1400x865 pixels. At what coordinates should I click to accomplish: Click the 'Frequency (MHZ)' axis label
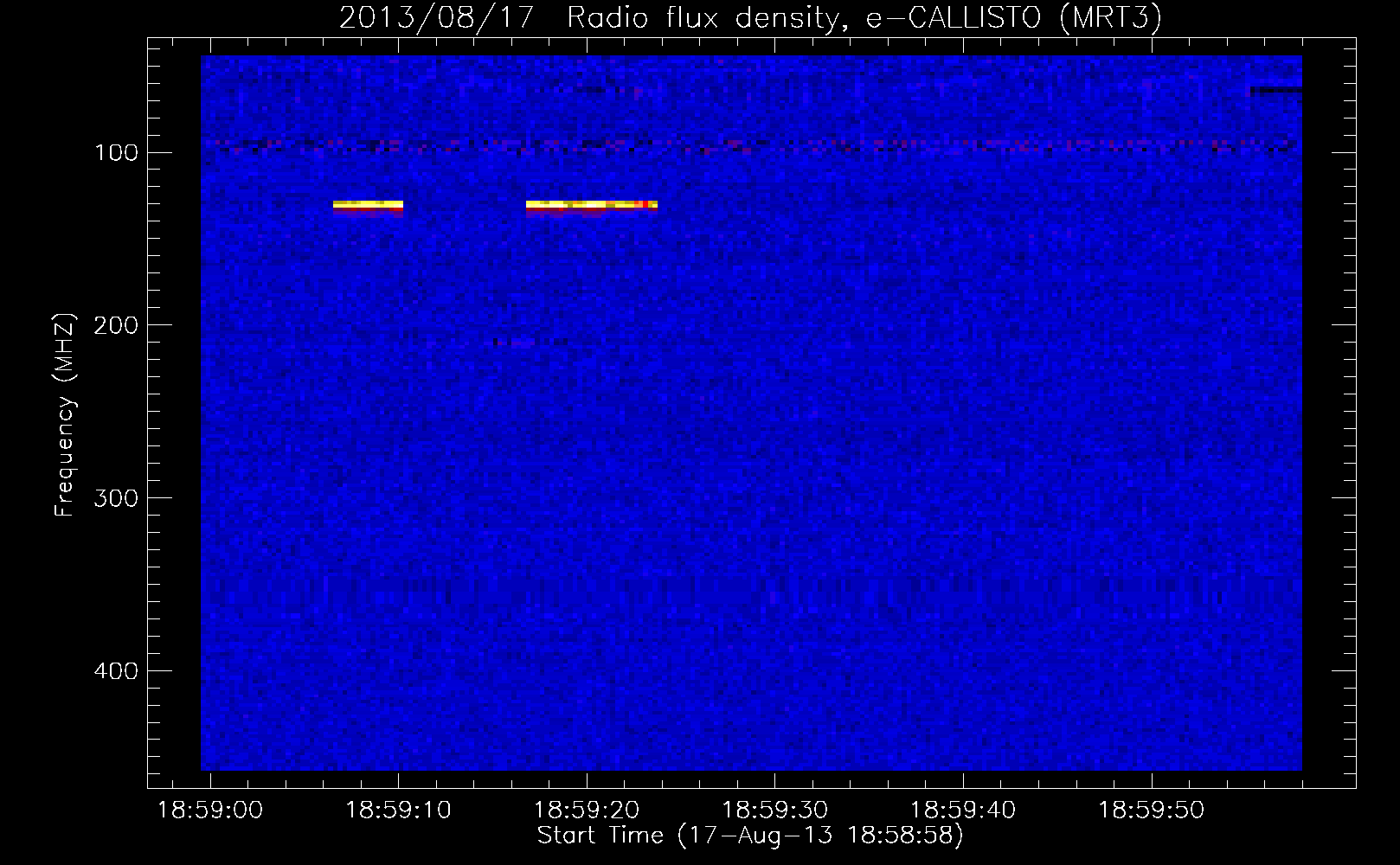[x=65, y=415]
